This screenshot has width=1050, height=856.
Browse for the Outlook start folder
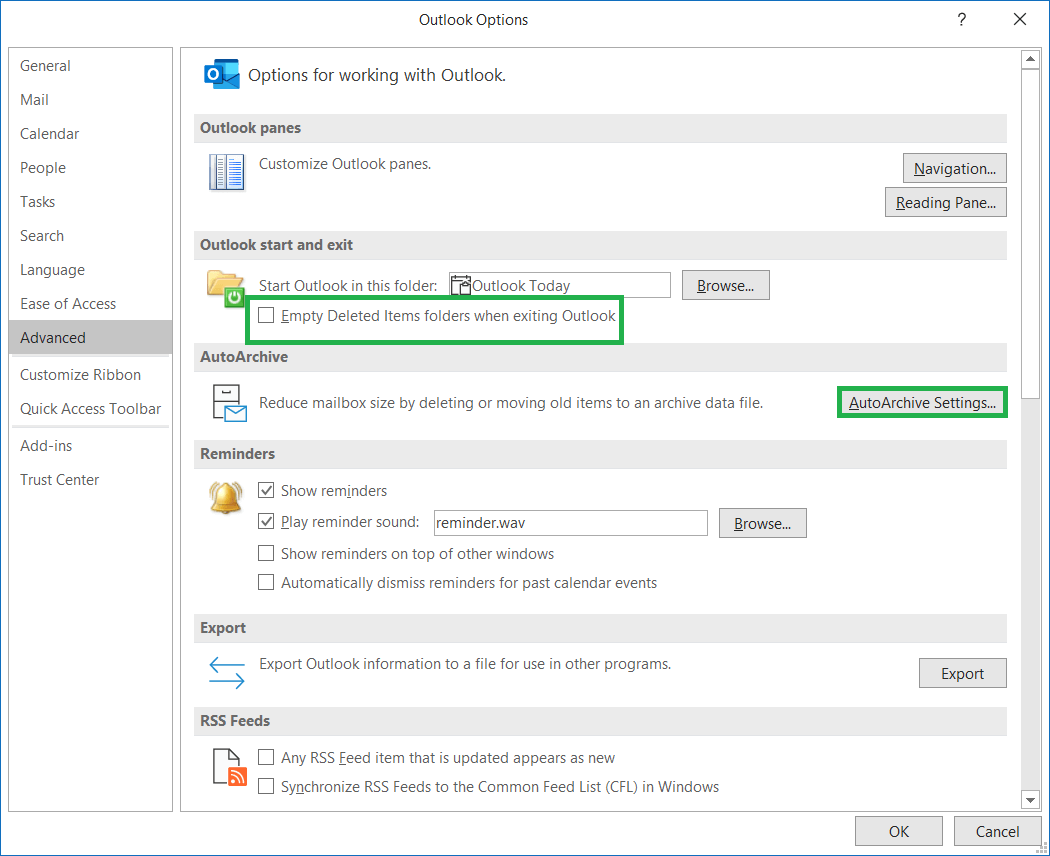(725, 285)
